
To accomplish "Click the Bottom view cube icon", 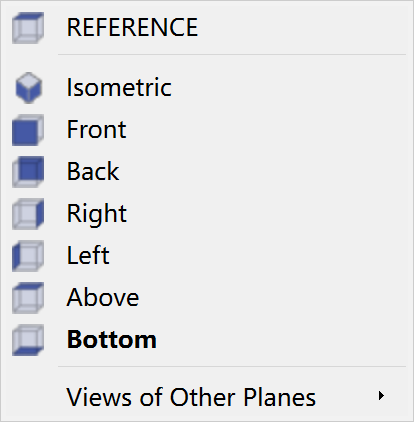I will [x=28, y=340].
